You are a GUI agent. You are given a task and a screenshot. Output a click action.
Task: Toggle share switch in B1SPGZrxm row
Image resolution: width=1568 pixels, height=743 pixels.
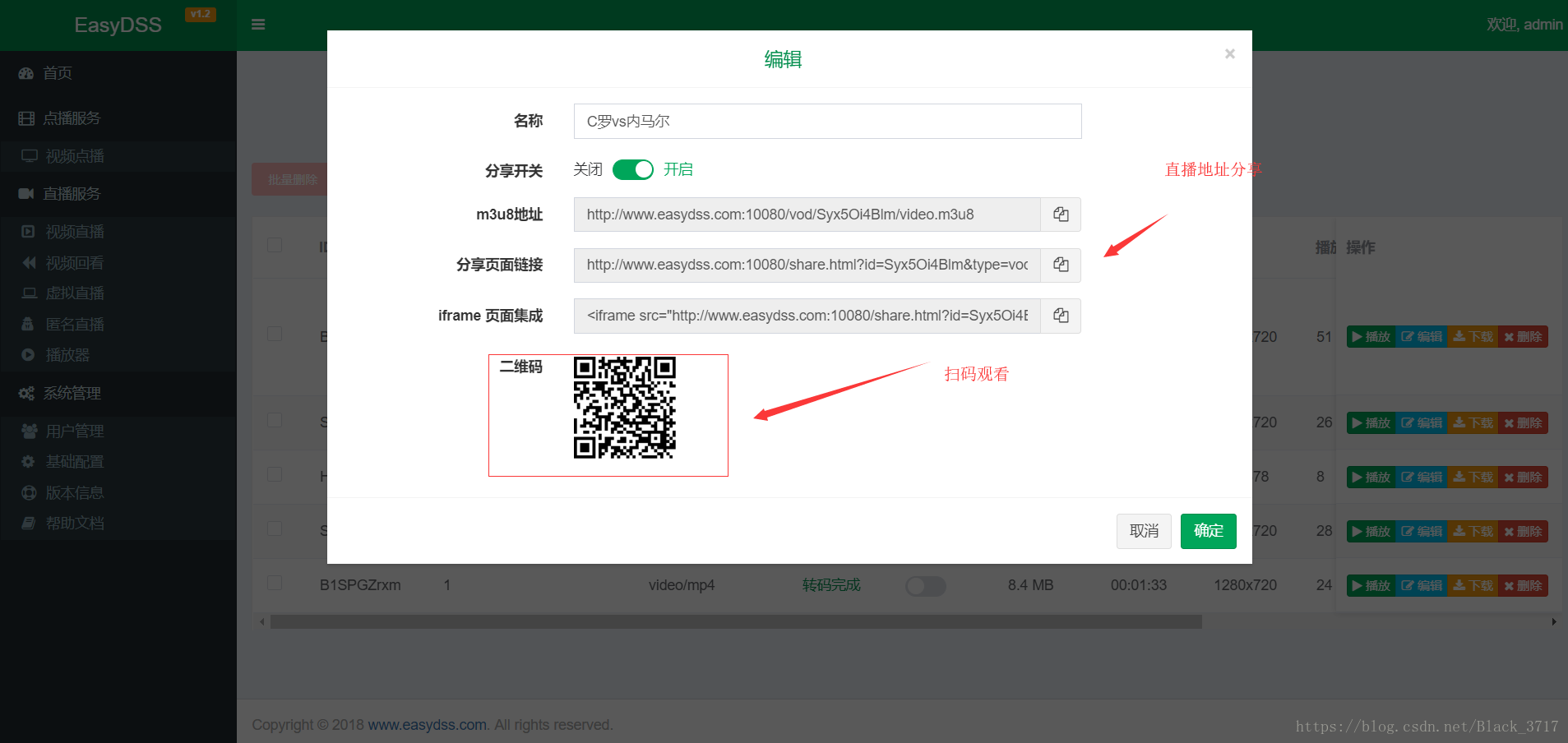926,586
